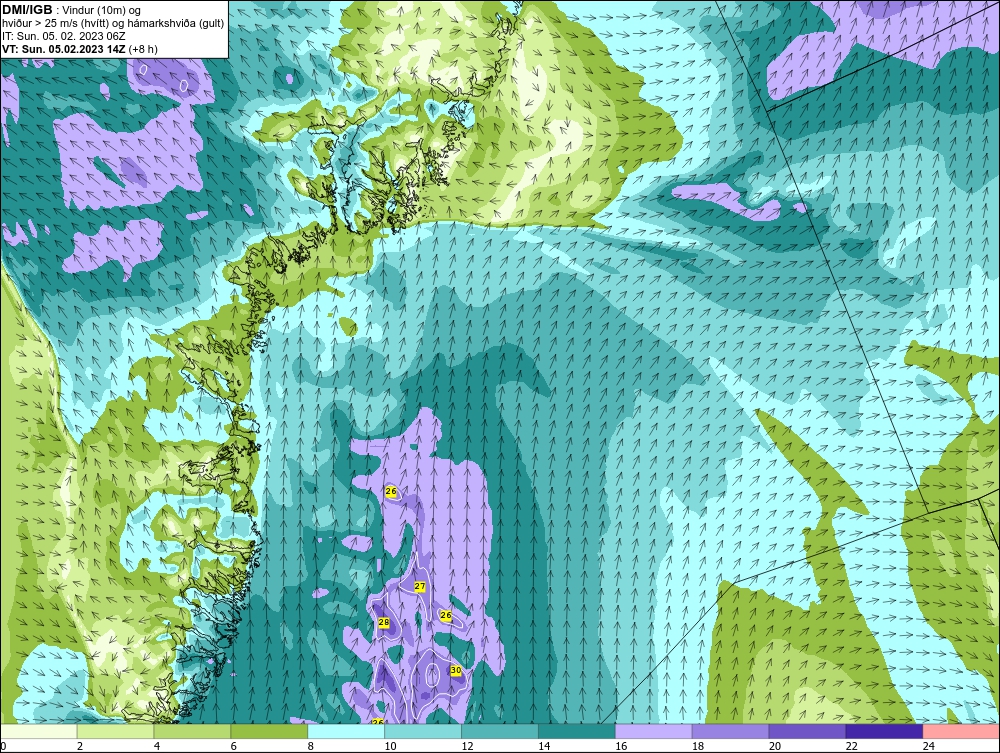Click the 0–2 m/s palest legend swatch
The height and width of the screenshot is (753, 1000).
pos(38,731)
